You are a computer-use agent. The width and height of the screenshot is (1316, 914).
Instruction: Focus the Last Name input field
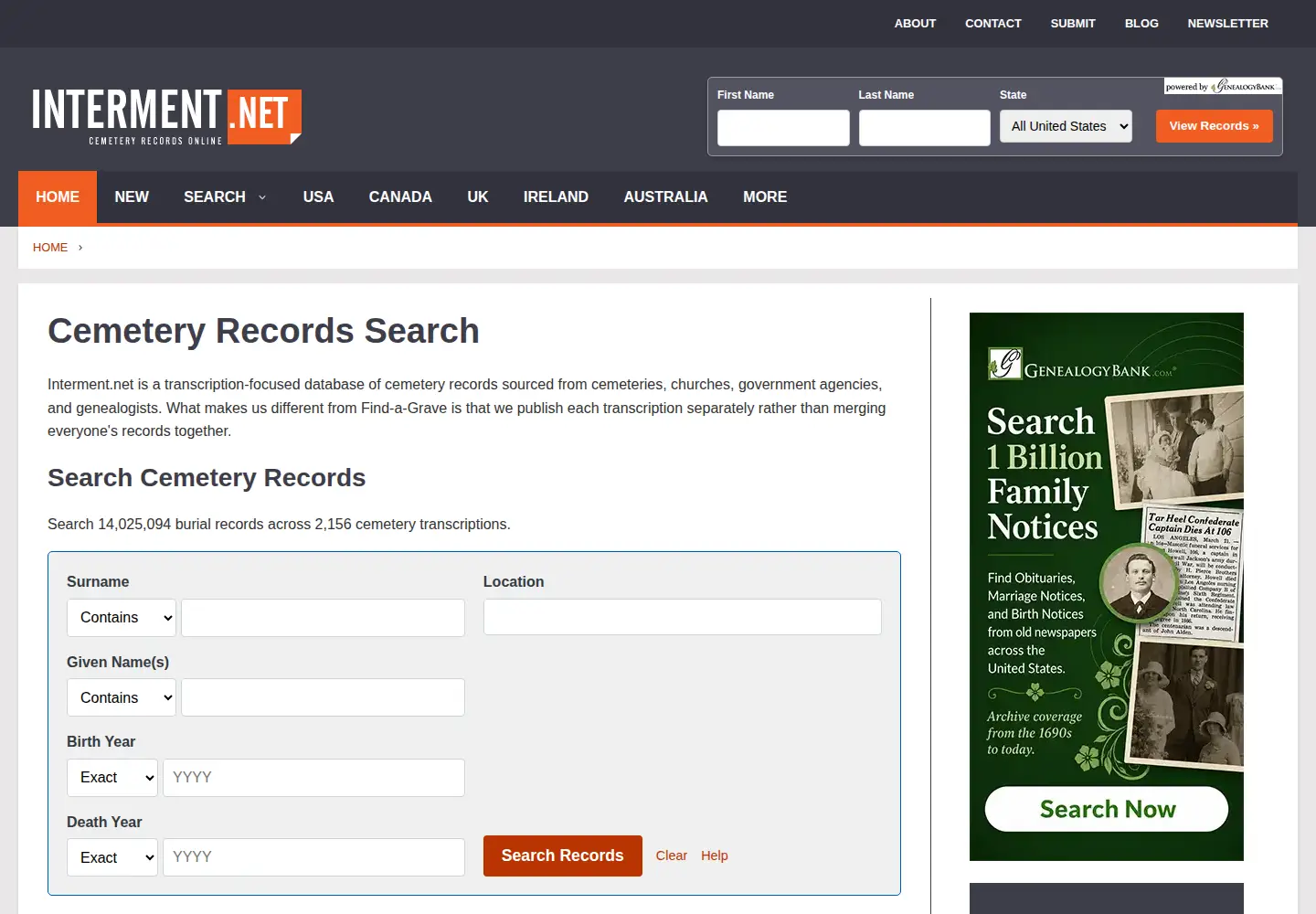tap(924, 128)
